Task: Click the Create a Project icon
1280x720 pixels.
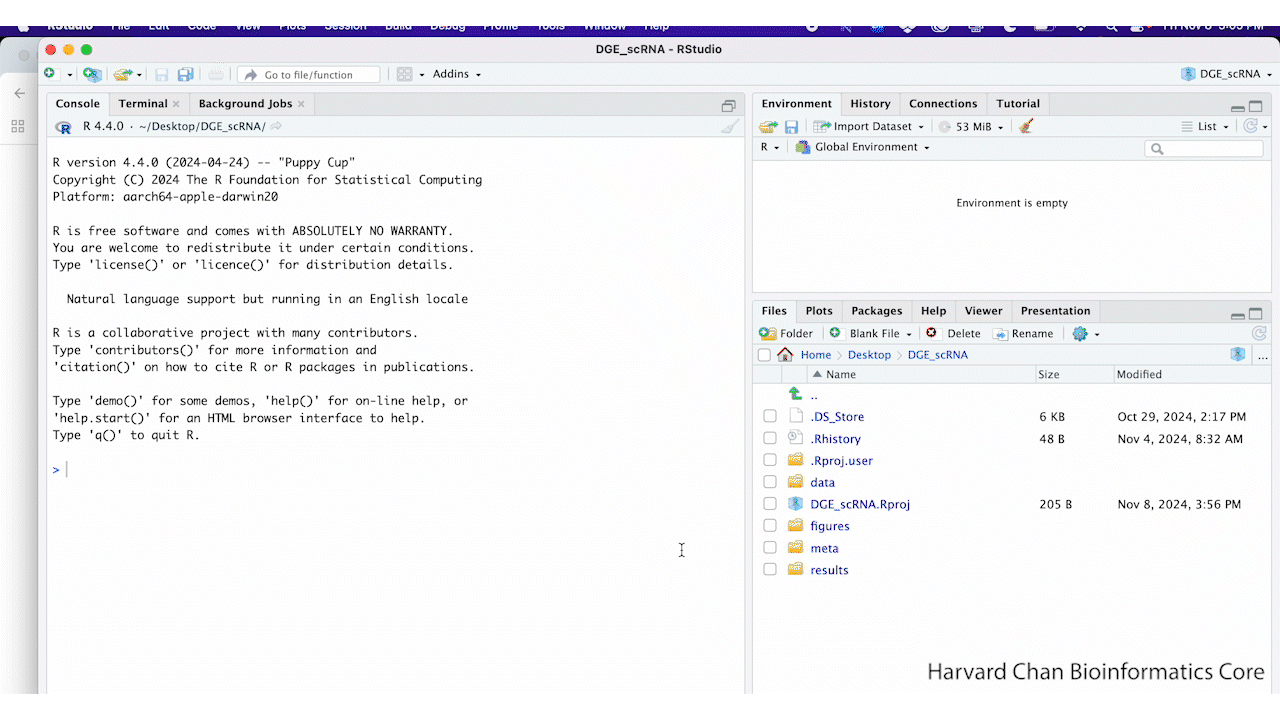Action: pyautogui.click(x=92, y=74)
